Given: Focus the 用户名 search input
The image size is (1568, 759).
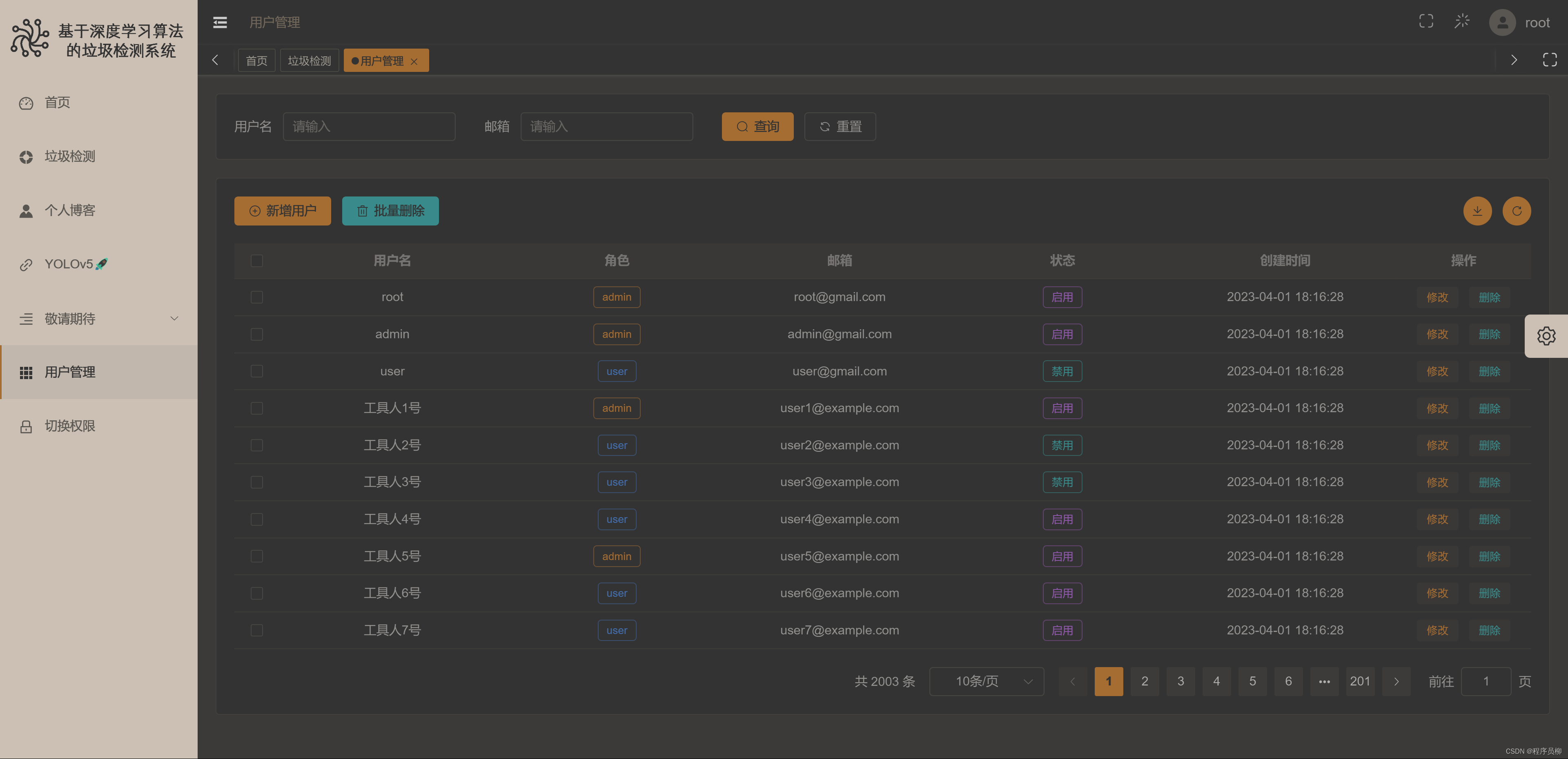Looking at the screenshot, I should point(369,126).
